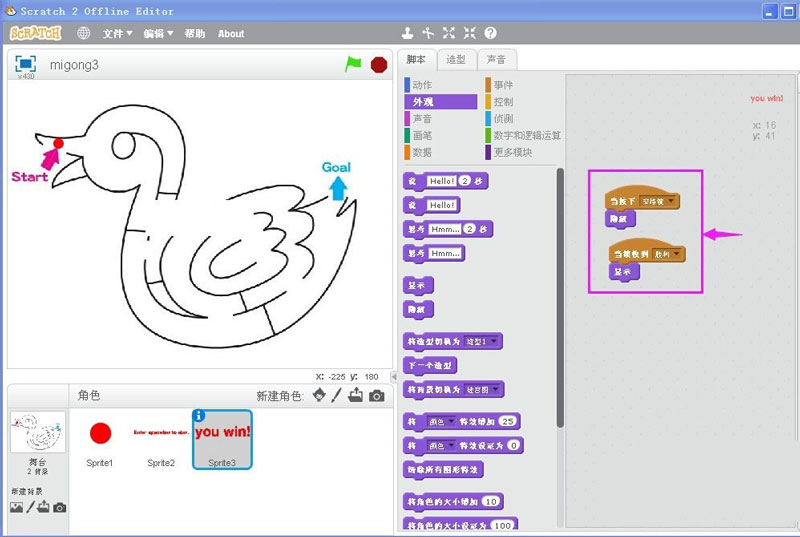Switch to the 声音 tab

pos(496,60)
